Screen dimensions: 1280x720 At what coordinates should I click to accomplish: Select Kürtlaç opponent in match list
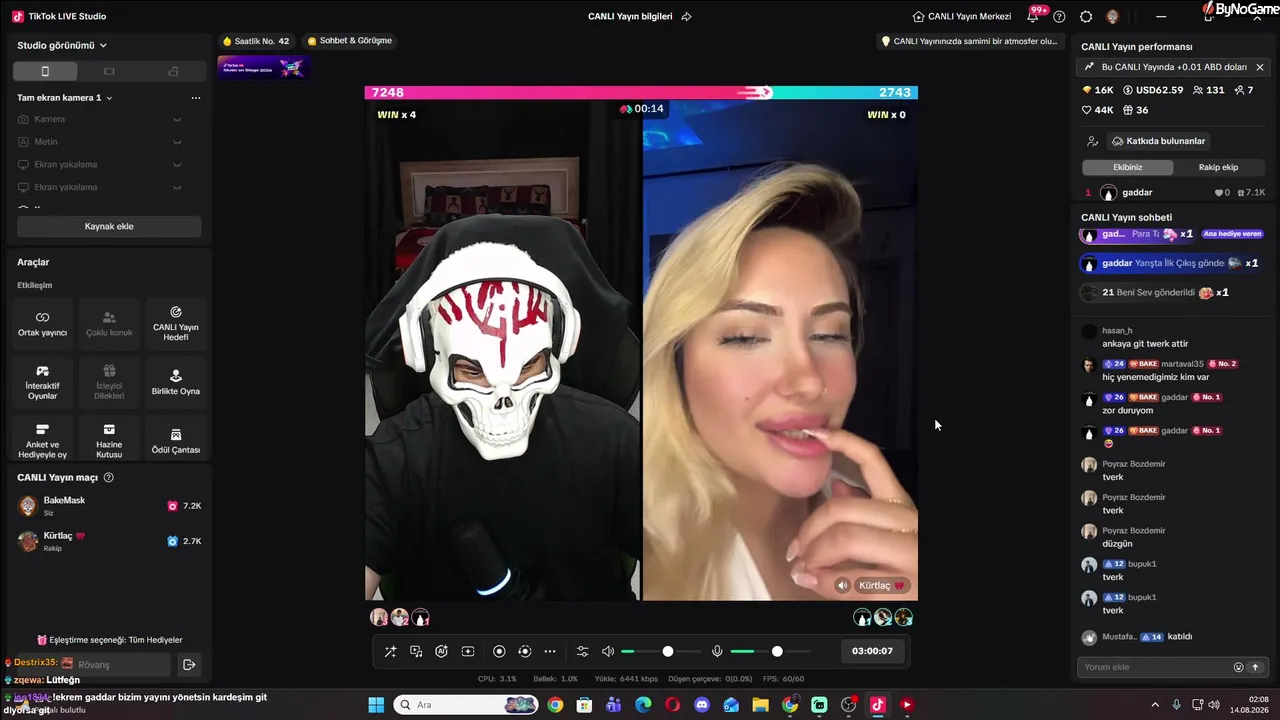109,541
